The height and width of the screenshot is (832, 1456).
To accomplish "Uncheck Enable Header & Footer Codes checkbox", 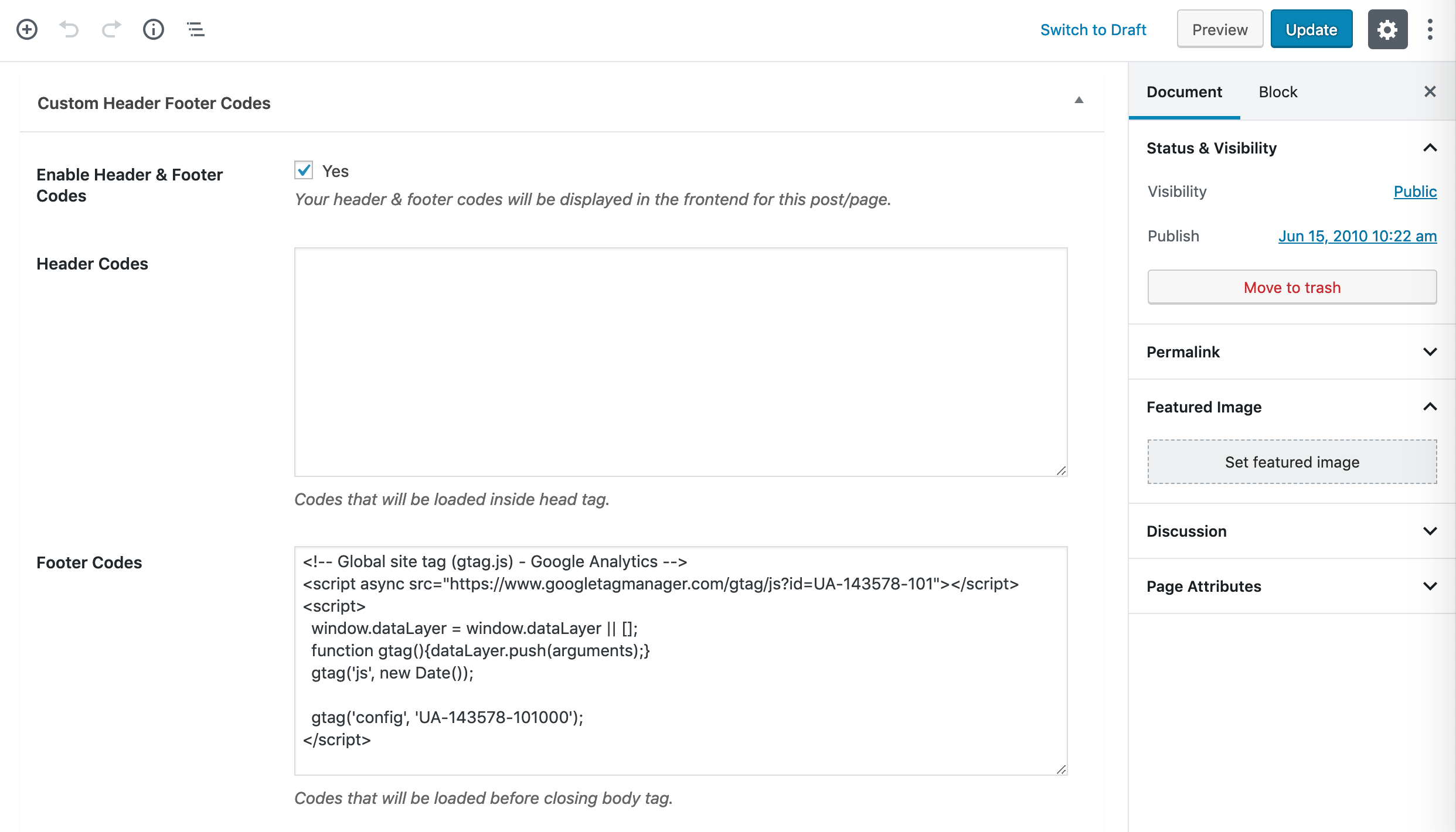I will click(x=304, y=171).
